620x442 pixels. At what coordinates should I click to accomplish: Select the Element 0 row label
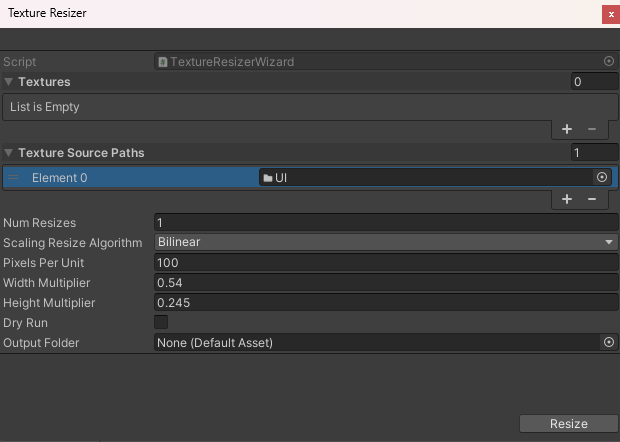tap(59, 178)
